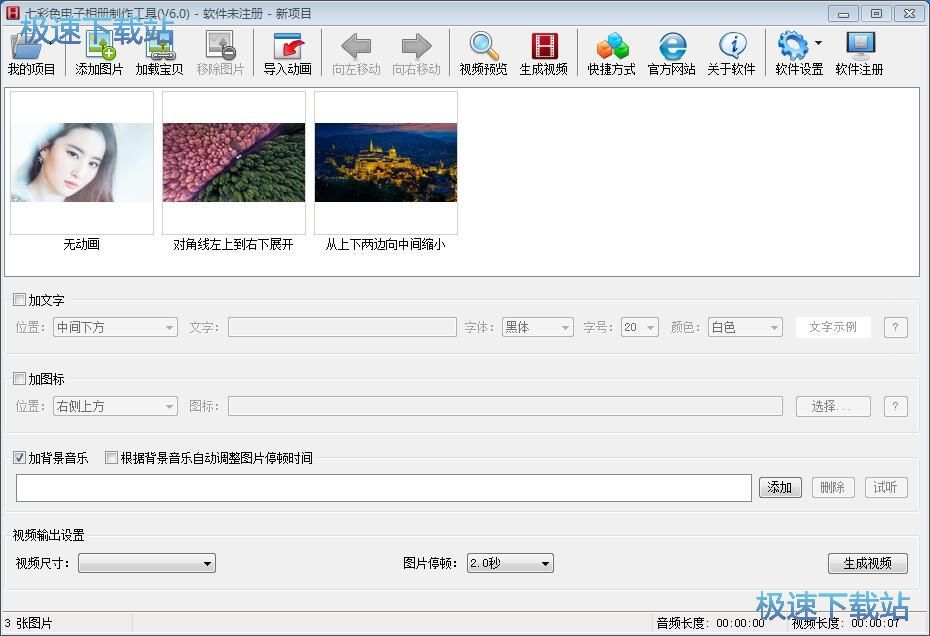Click the help ? button in 加文字 row
Image resolution: width=930 pixels, height=636 pixels.
pos(896,327)
